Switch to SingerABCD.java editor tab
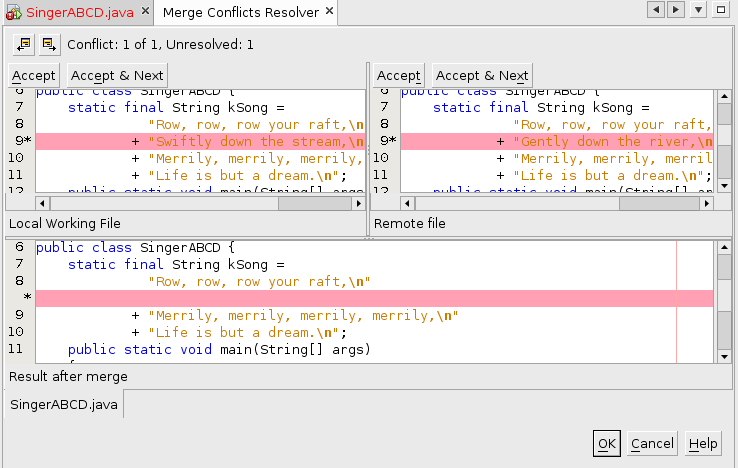The image size is (738, 468). (x=73, y=13)
